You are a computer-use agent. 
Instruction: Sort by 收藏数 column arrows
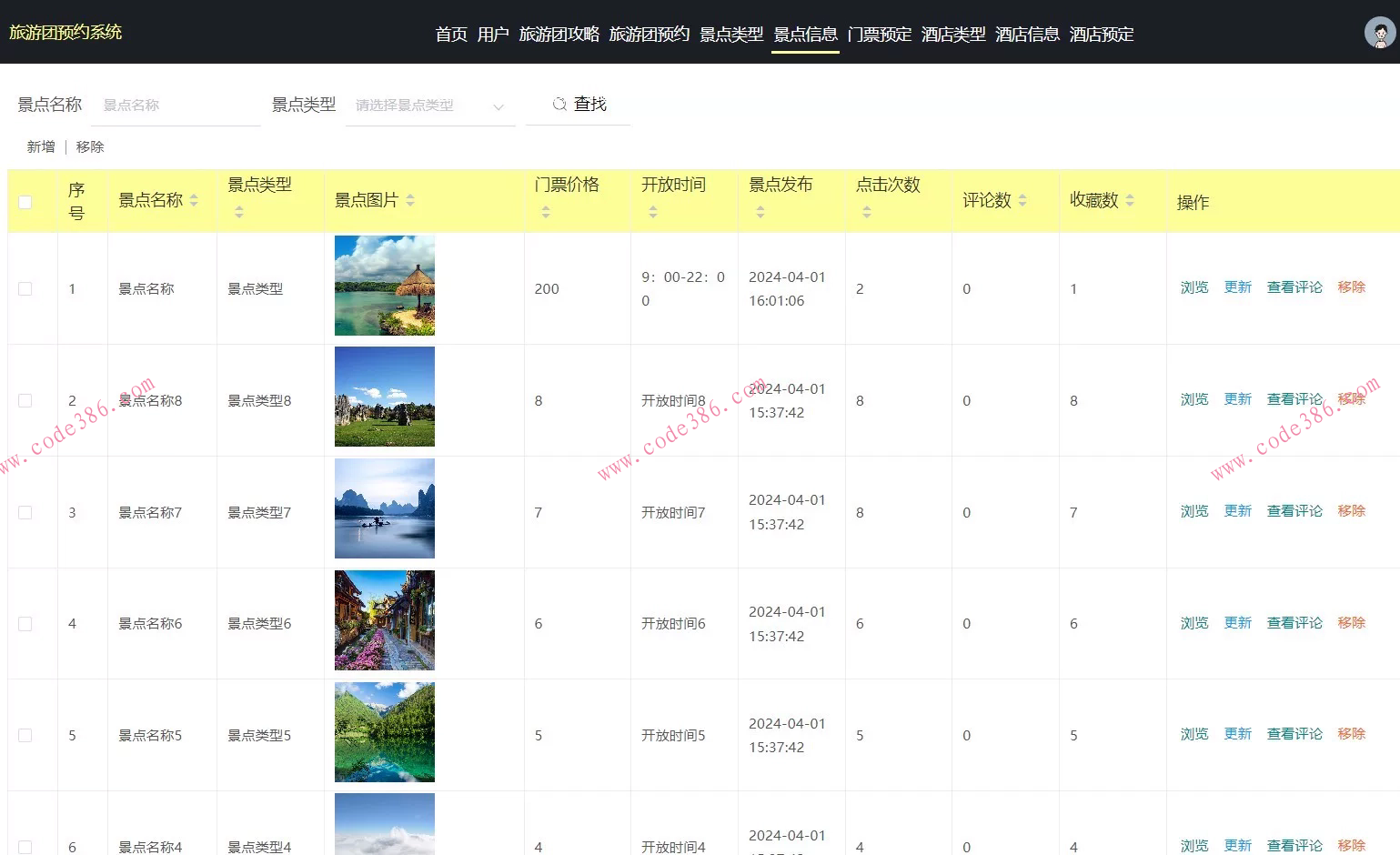click(1130, 200)
